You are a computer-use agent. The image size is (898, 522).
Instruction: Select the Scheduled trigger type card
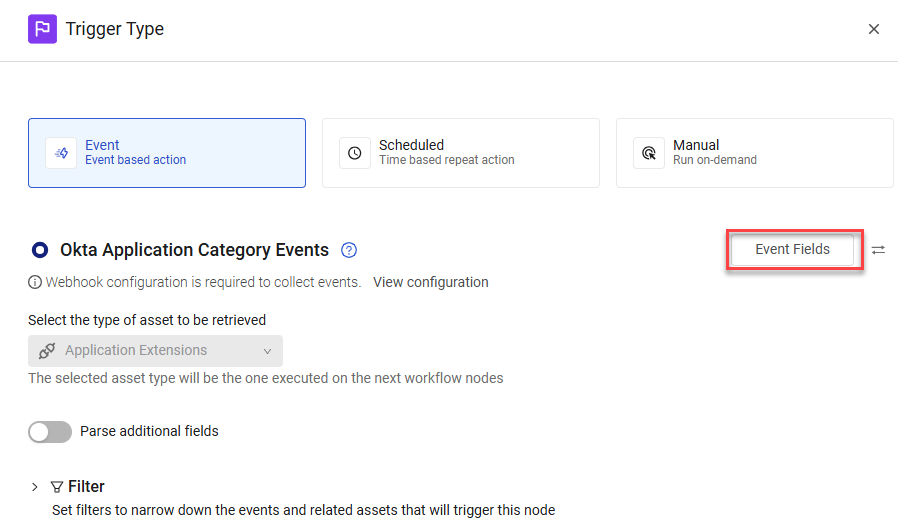pyautogui.click(x=461, y=153)
